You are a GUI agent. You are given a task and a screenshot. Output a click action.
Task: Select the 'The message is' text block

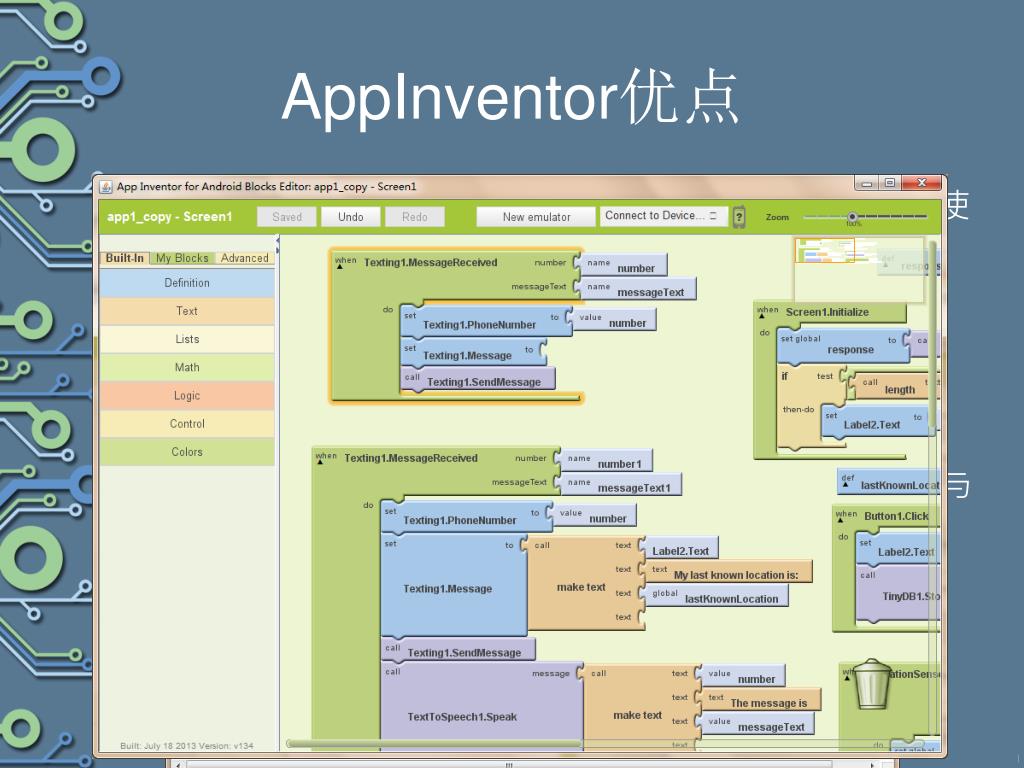coord(761,699)
